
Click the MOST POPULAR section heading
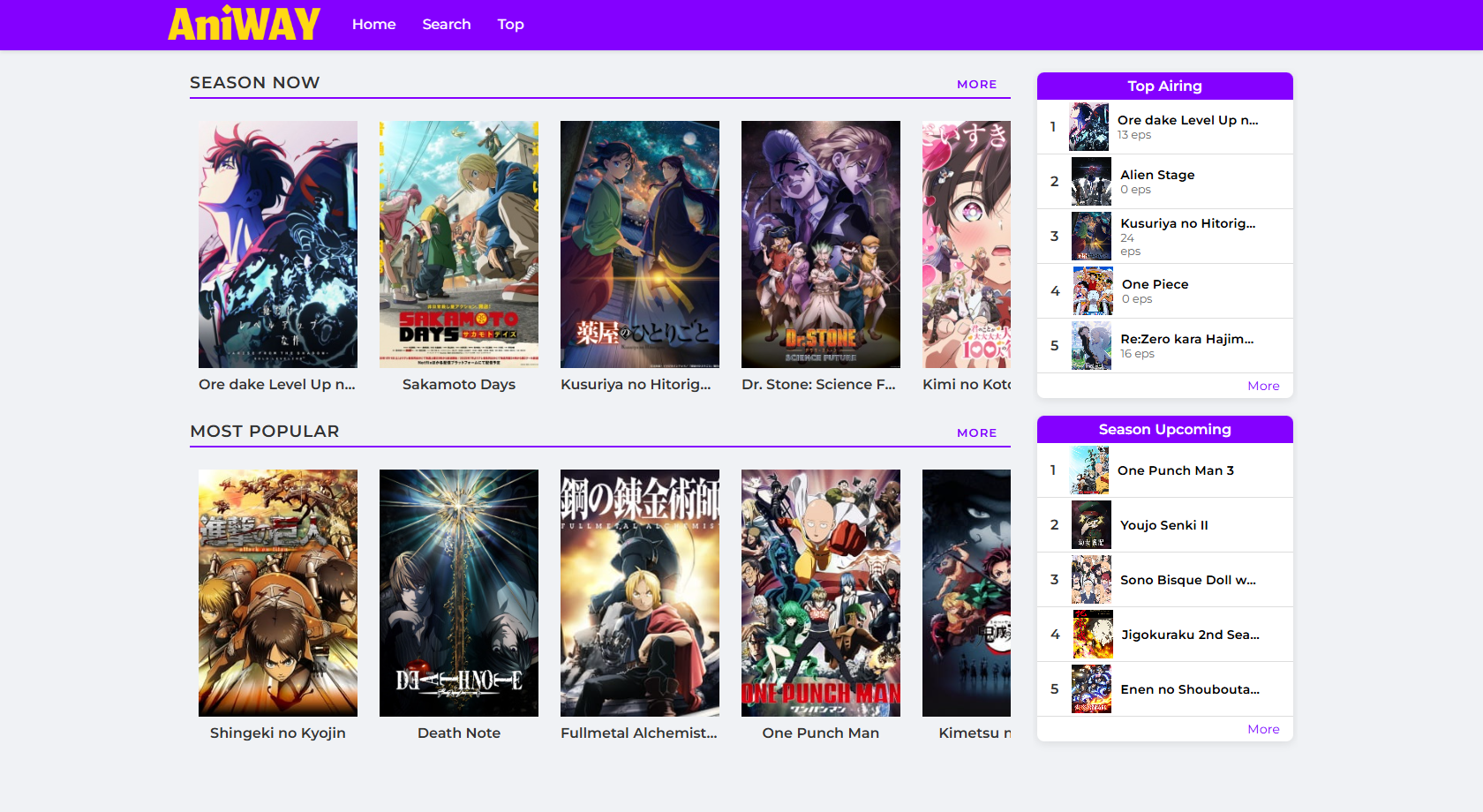(x=265, y=431)
